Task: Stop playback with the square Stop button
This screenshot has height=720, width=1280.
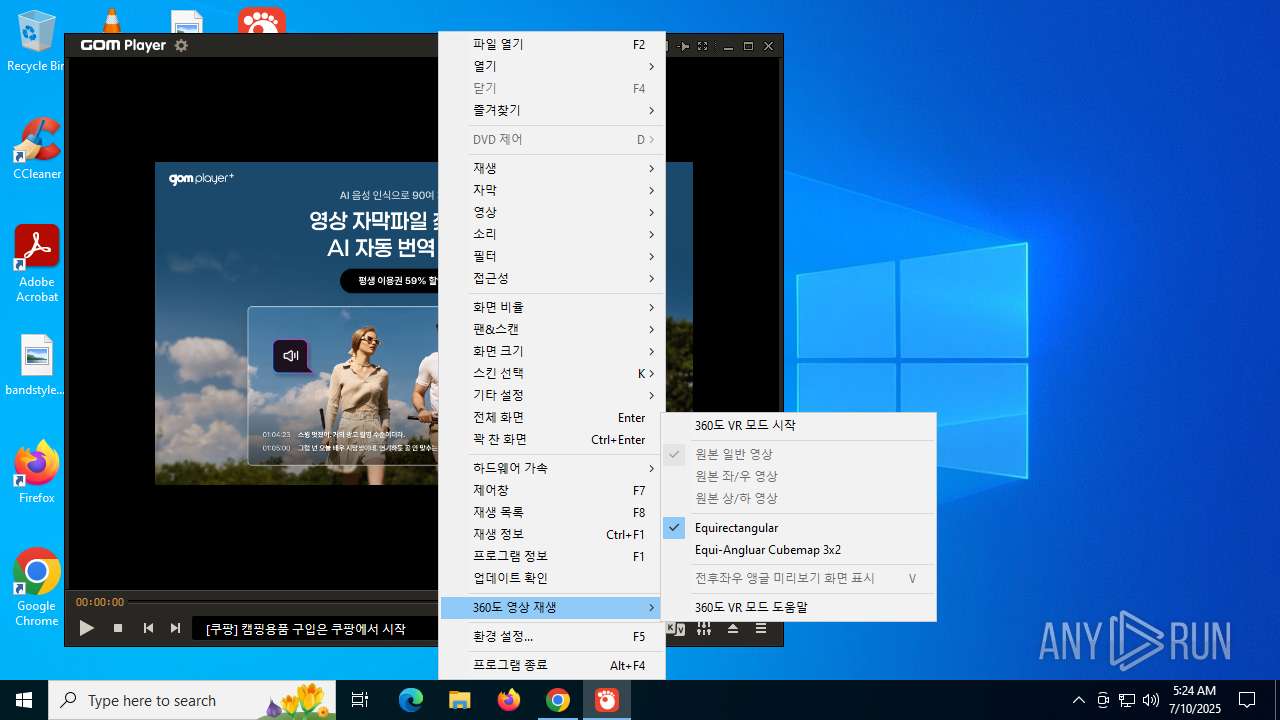Action: click(118, 628)
